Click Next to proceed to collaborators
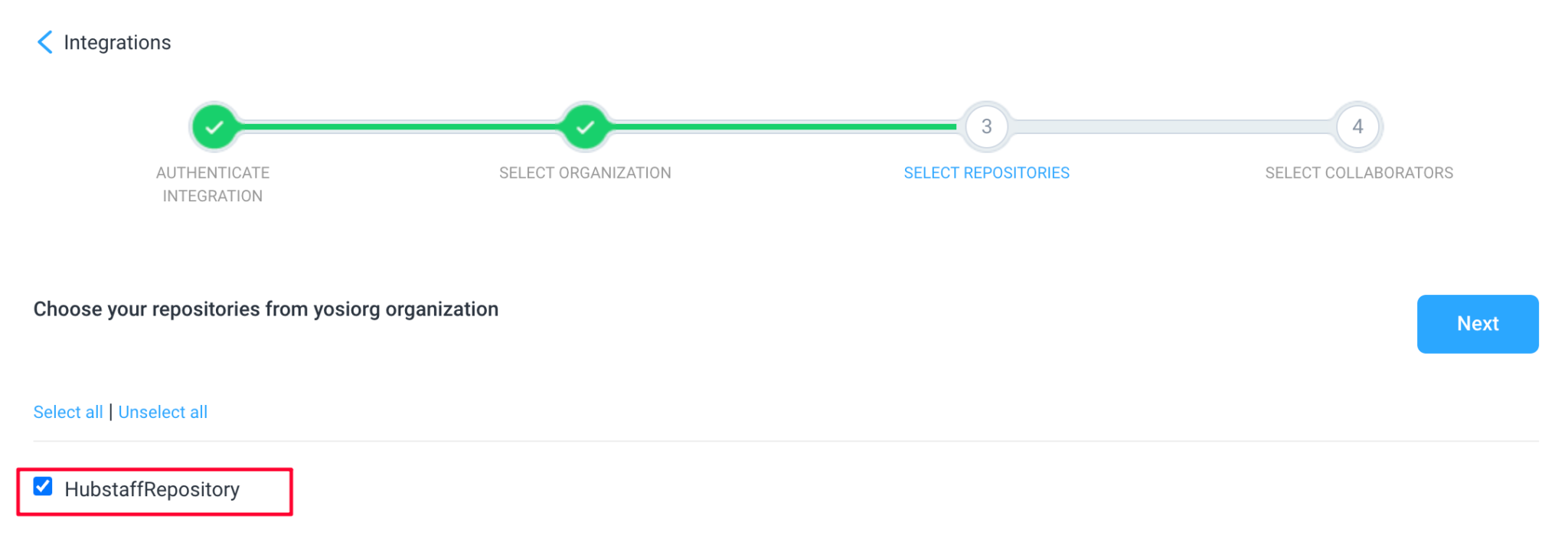The height and width of the screenshot is (539, 1568). click(1478, 324)
